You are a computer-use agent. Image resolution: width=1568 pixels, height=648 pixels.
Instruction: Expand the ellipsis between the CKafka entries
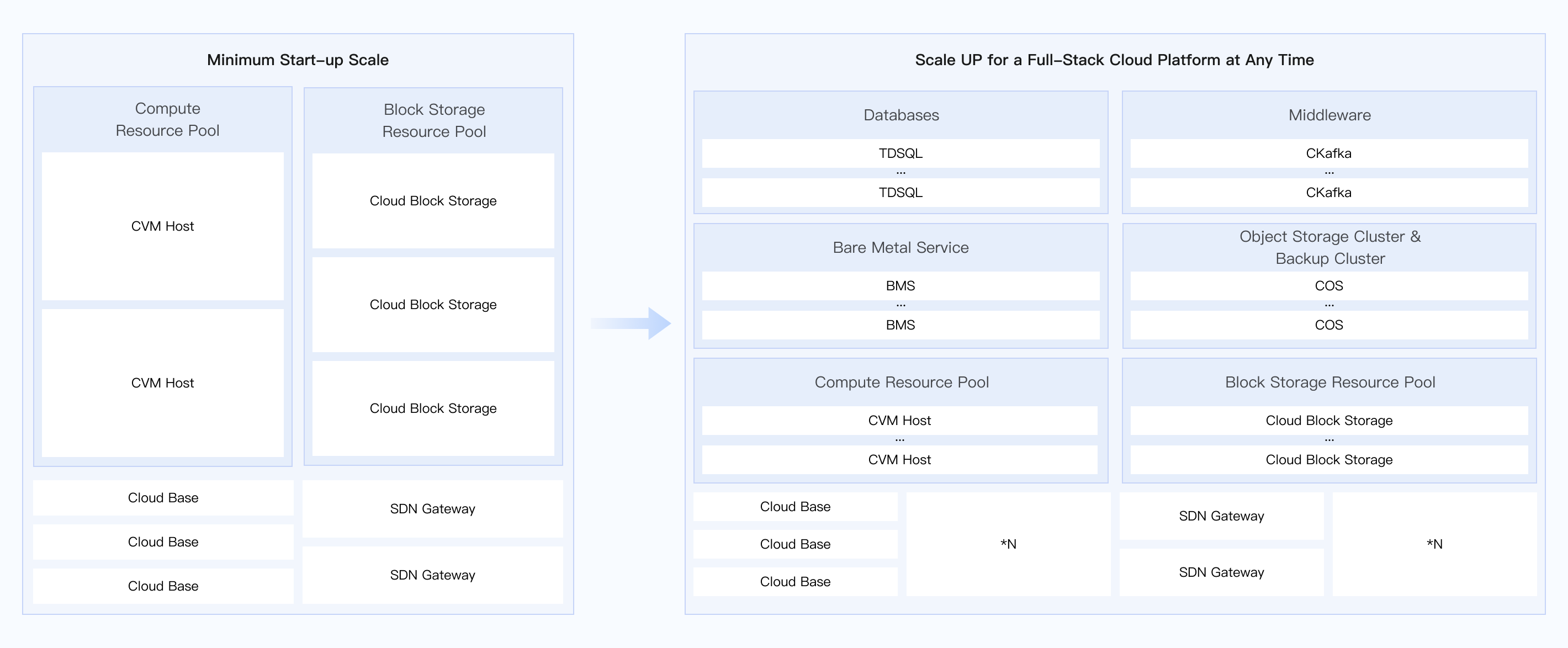1330,173
